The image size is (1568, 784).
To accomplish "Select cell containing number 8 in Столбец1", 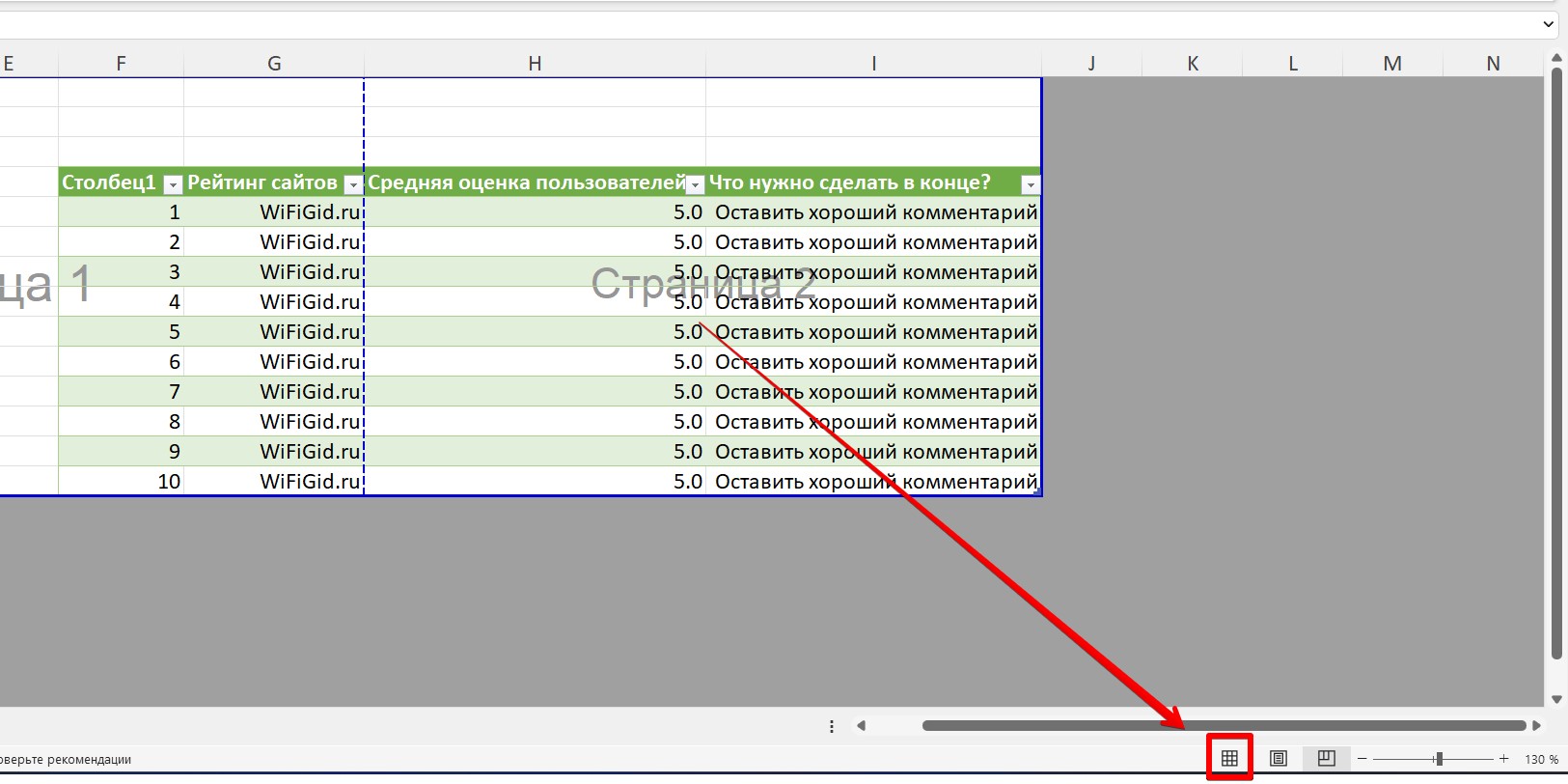I will coord(121,422).
